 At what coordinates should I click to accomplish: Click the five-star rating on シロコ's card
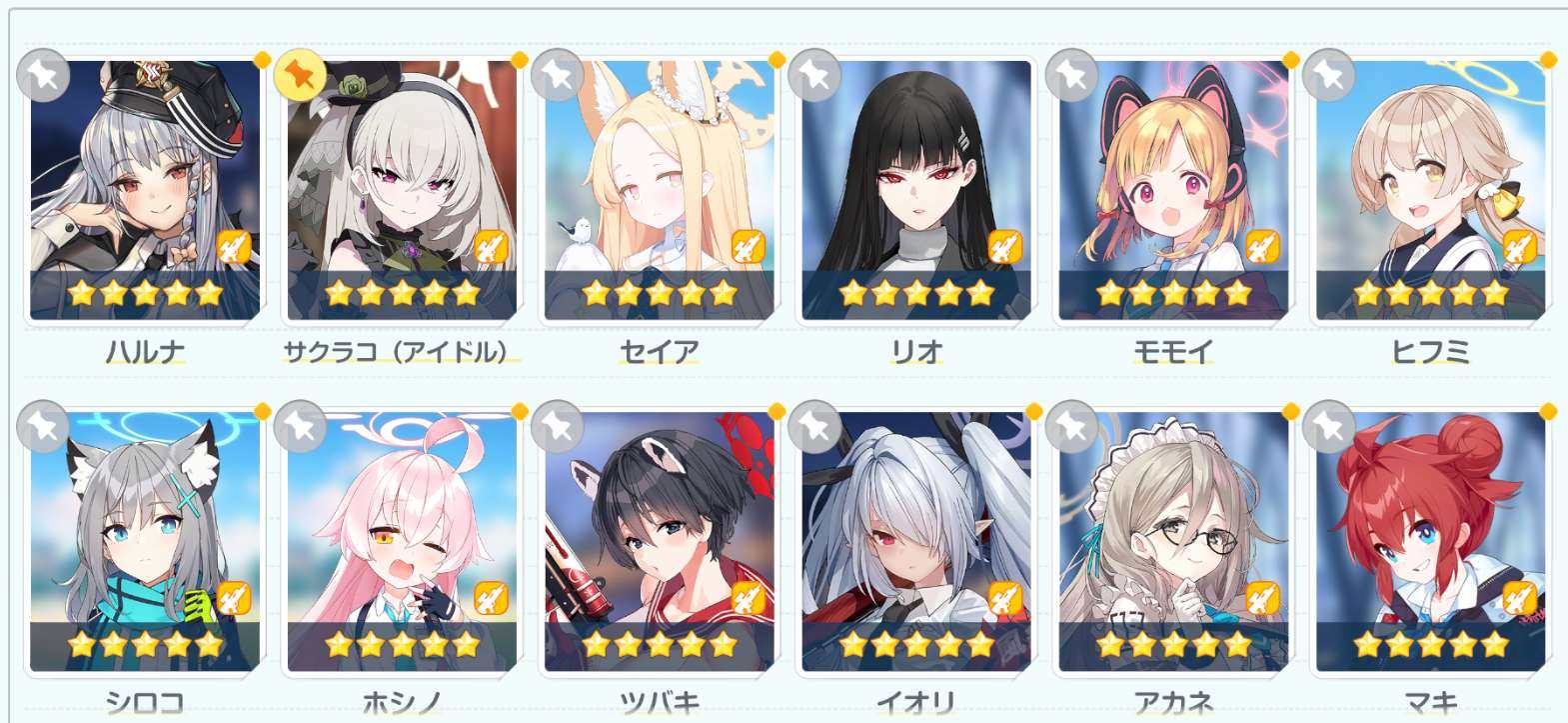click(145, 645)
